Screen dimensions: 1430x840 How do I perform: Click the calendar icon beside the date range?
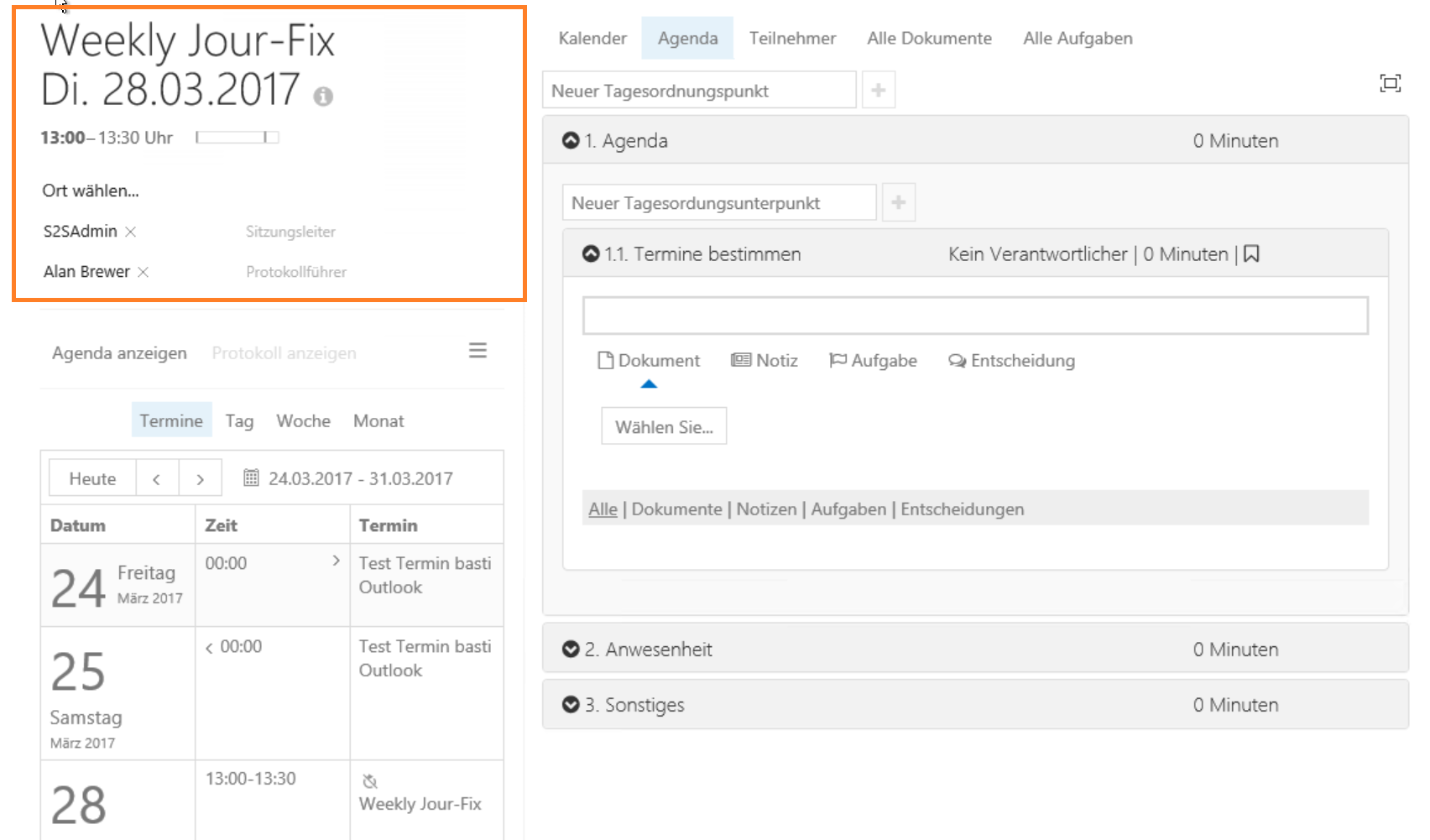coord(251,478)
